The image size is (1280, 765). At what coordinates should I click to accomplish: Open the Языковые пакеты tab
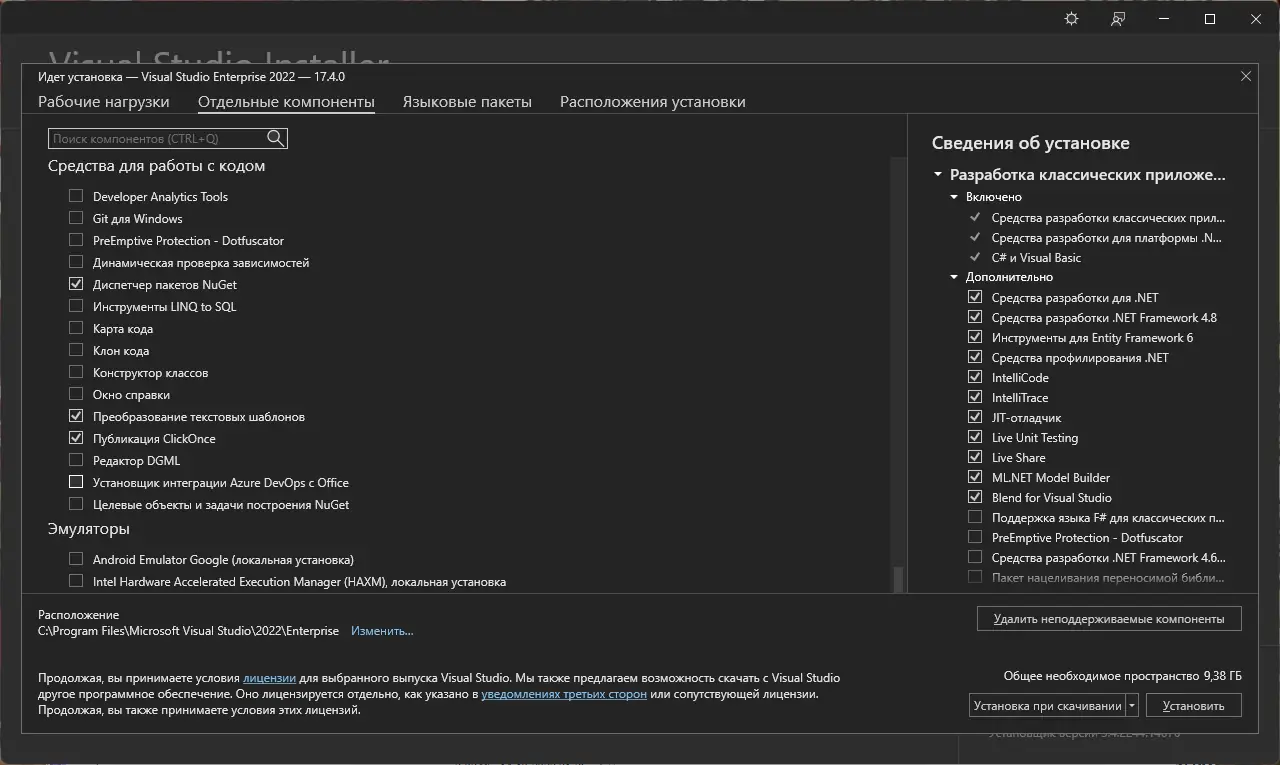[467, 102]
